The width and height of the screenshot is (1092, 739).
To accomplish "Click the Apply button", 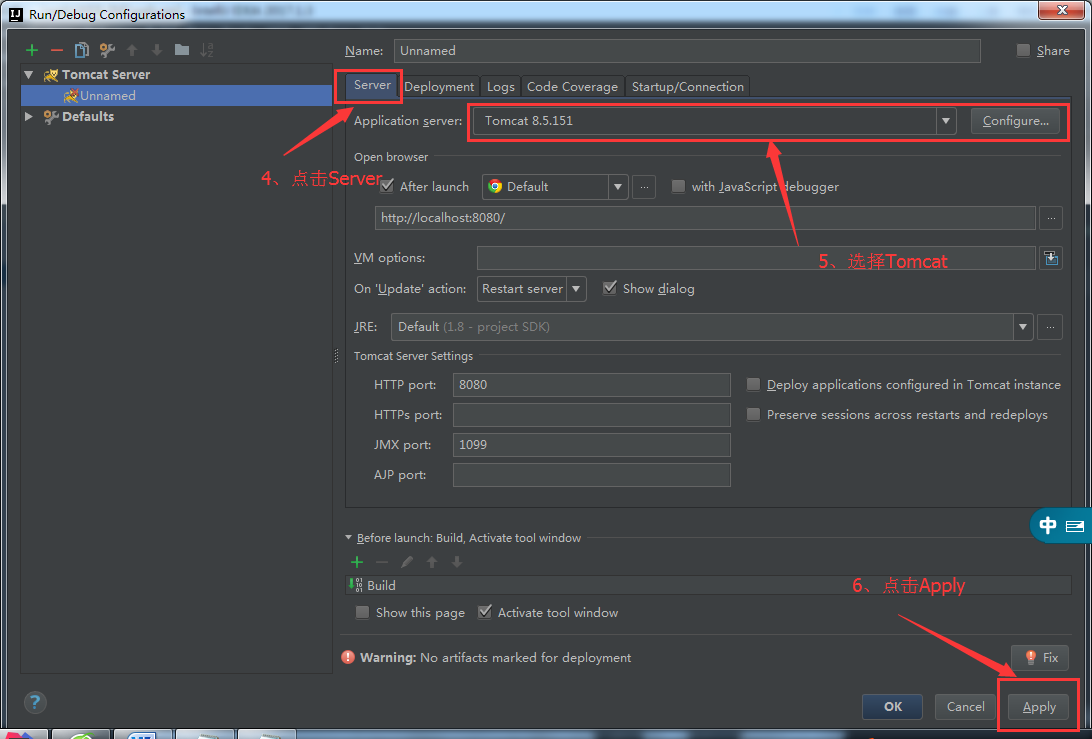I will coord(1039,707).
